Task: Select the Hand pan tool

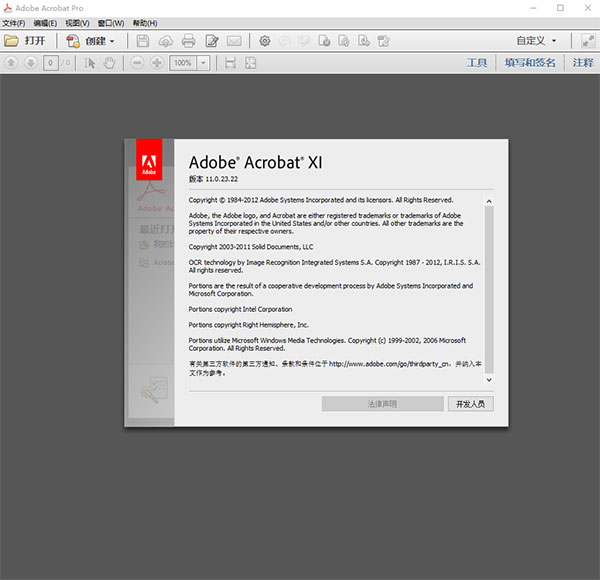Action: (109, 63)
